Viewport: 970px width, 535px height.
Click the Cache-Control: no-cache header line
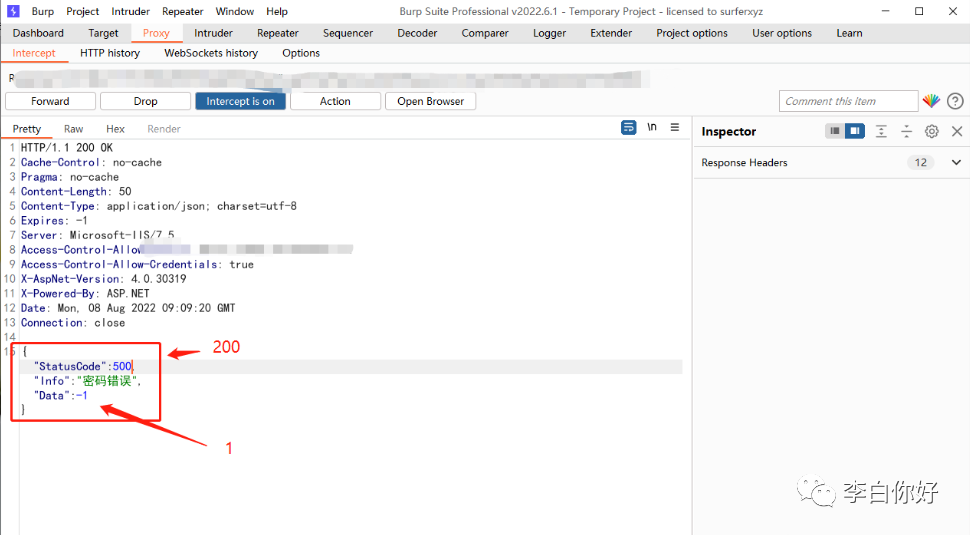pyautogui.click(x=91, y=162)
